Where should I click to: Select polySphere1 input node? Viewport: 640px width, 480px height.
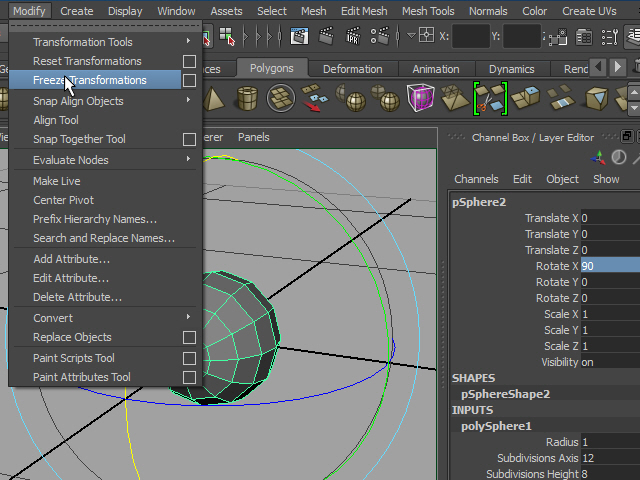coord(496,426)
